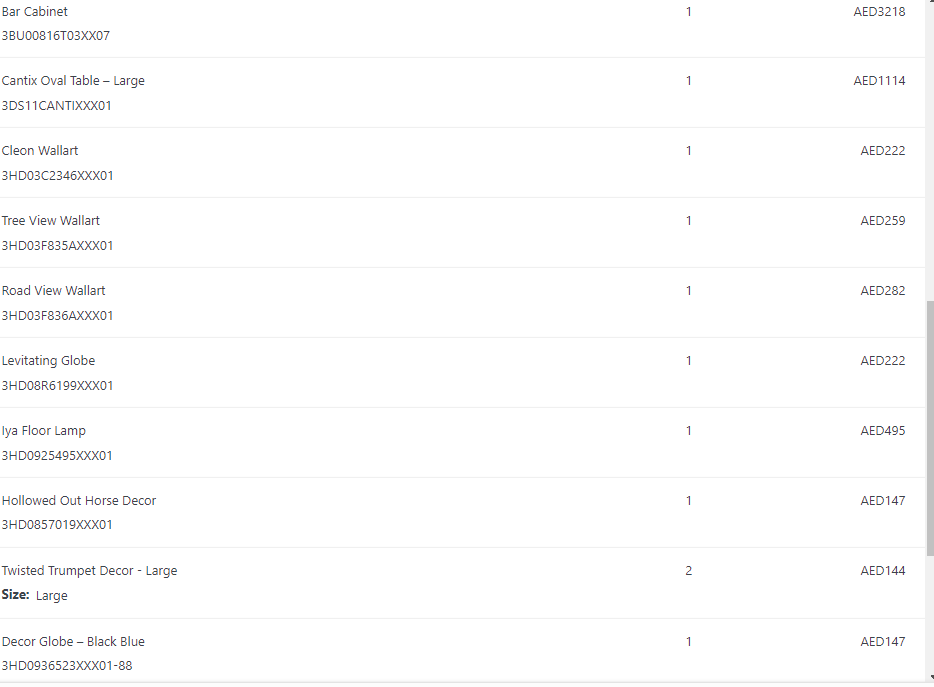Select SKU code 3HD0936523XXX01-88
The width and height of the screenshot is (934, 687).
(x=66, y=666)
